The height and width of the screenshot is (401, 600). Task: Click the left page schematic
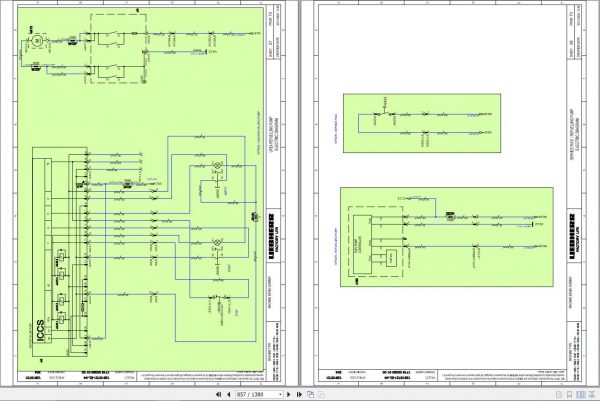coord(141,189)
